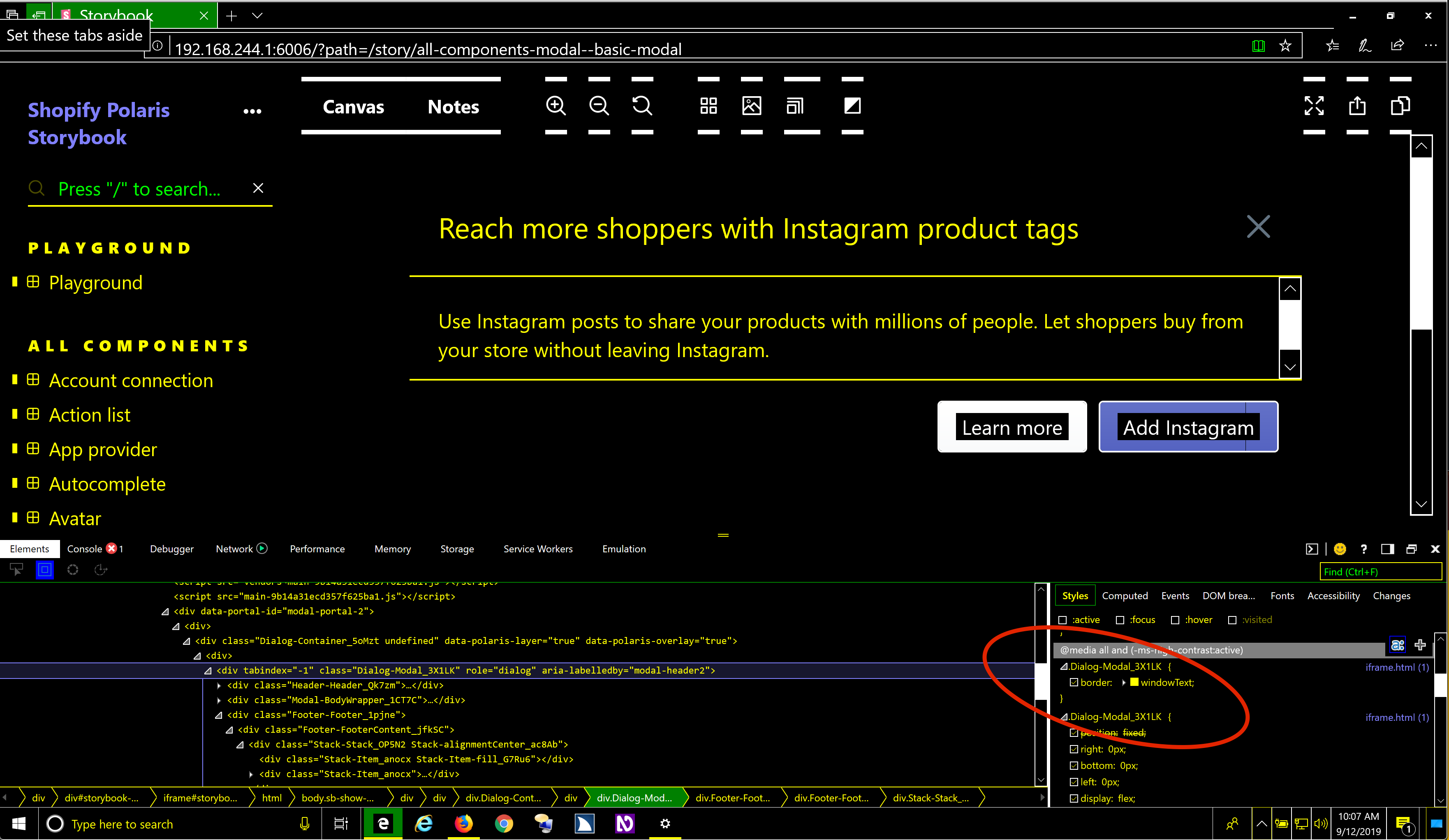Click the zoom out magnifier icon

tap(599, 106)
